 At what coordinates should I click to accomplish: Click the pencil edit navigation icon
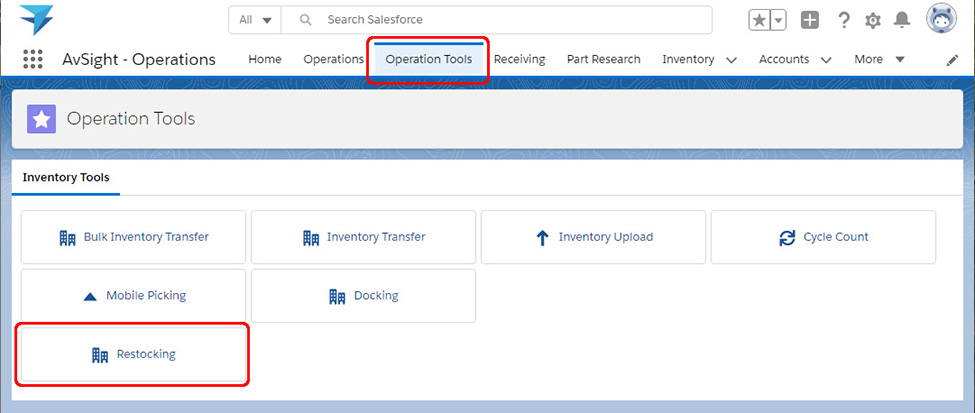click(x=952, y=60)
